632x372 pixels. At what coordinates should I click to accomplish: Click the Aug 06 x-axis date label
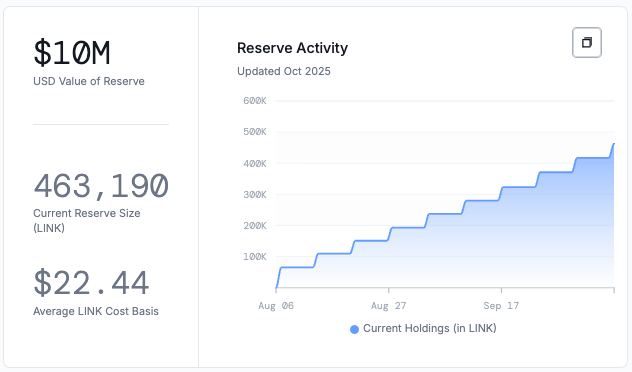[x=276, y=306]
